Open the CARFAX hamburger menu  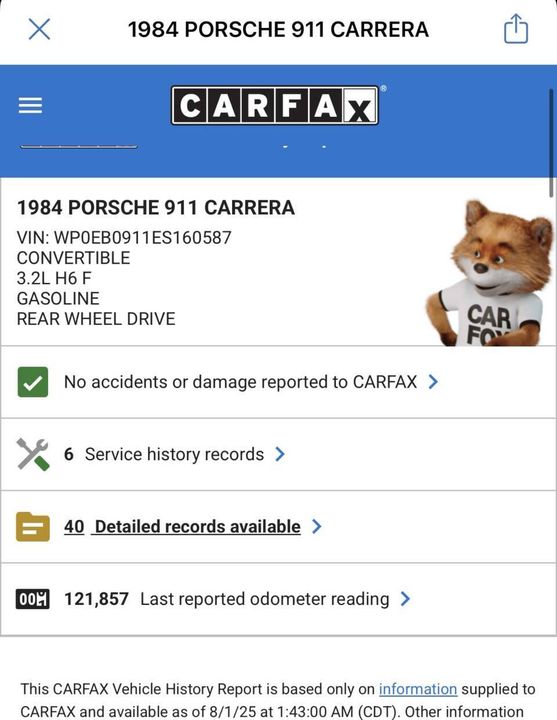point(30,105)
